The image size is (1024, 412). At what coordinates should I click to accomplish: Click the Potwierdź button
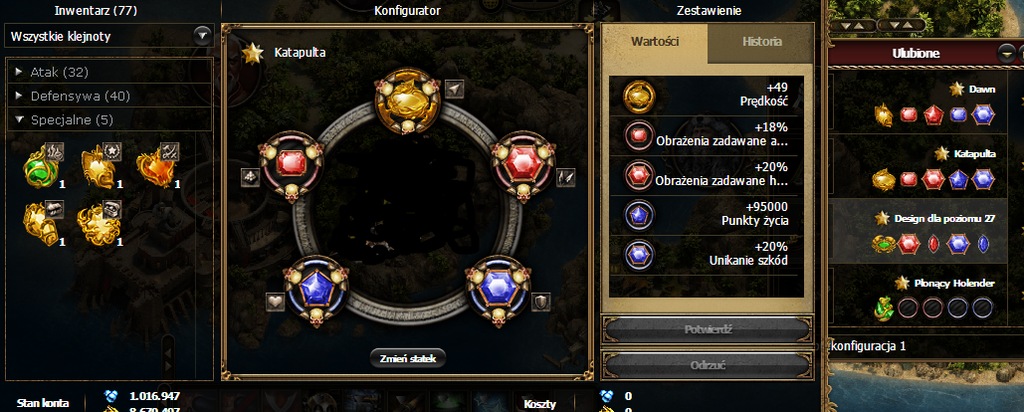707,330
